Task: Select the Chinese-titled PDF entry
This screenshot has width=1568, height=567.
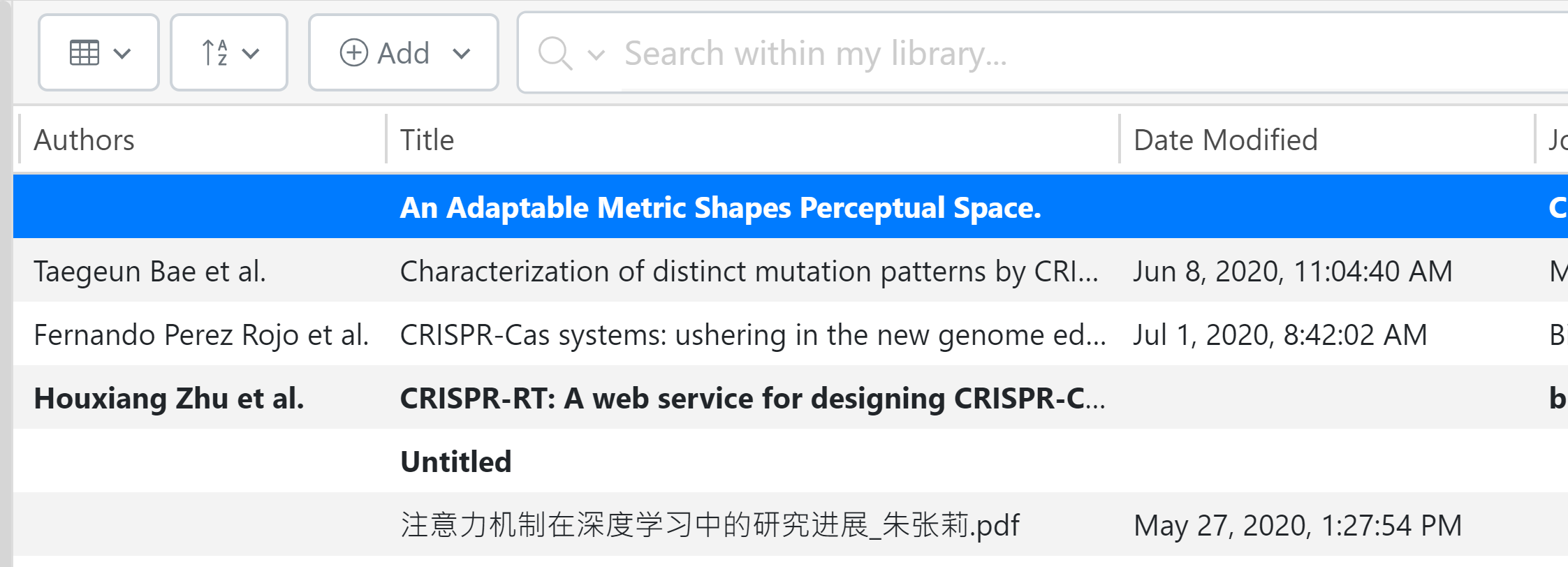Action: point(710,525)
